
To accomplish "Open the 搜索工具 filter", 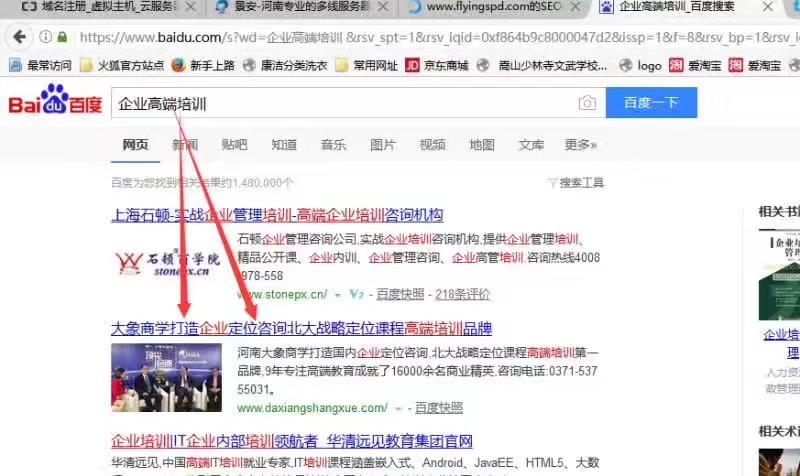I will 576,183.
